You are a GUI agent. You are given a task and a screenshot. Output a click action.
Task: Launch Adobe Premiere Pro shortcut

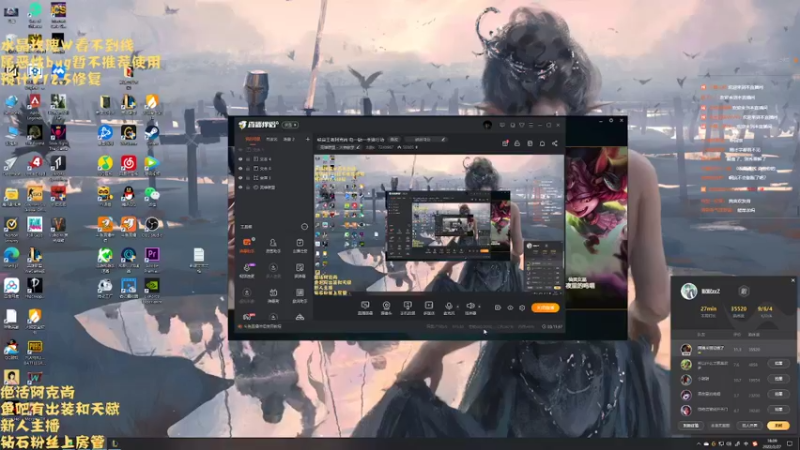(152, 255)
